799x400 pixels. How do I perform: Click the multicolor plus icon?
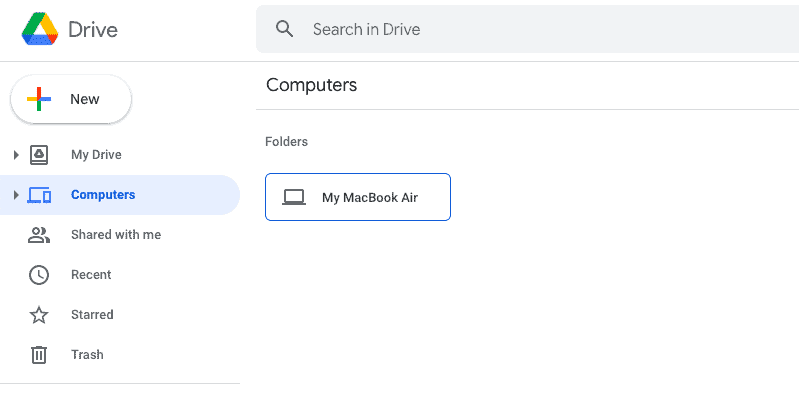39,99
